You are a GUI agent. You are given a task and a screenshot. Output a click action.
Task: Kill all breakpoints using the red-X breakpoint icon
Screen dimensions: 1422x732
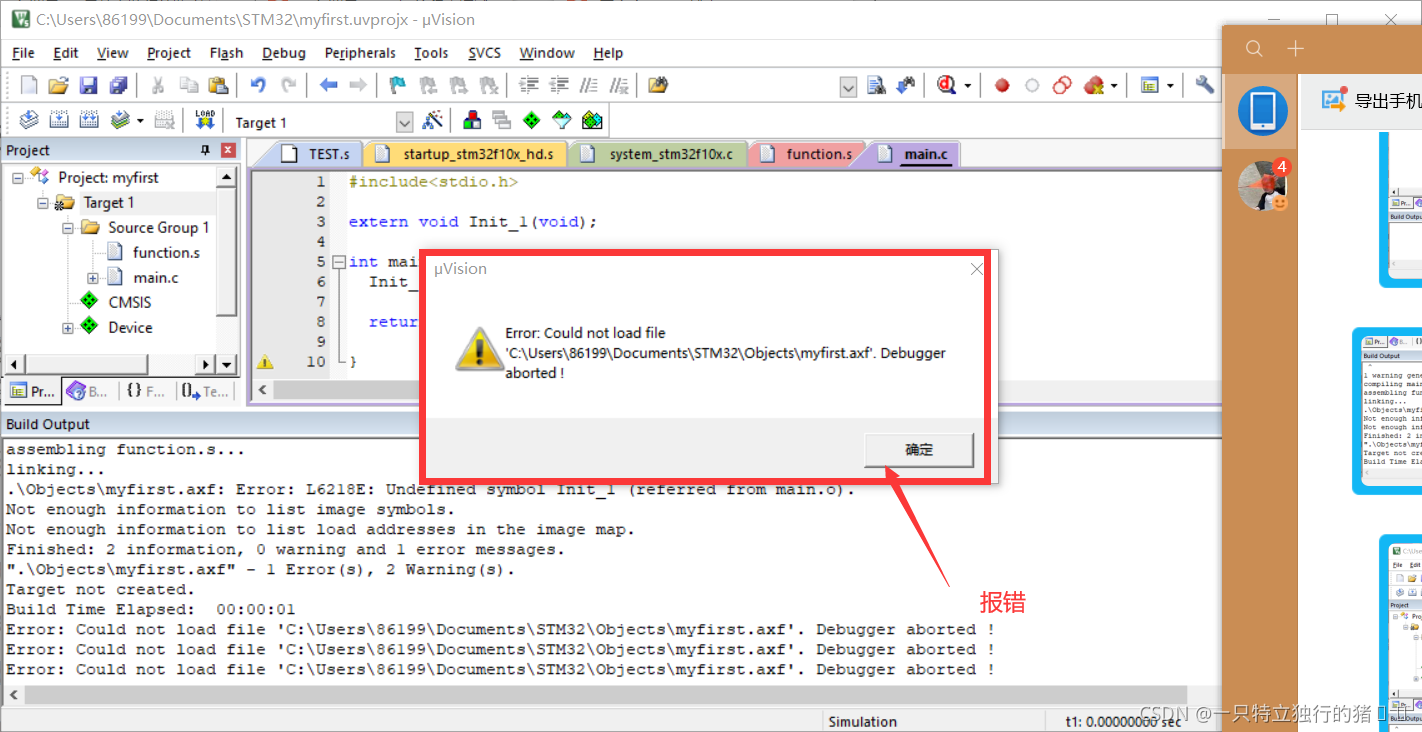click(x=1094, y=85)
